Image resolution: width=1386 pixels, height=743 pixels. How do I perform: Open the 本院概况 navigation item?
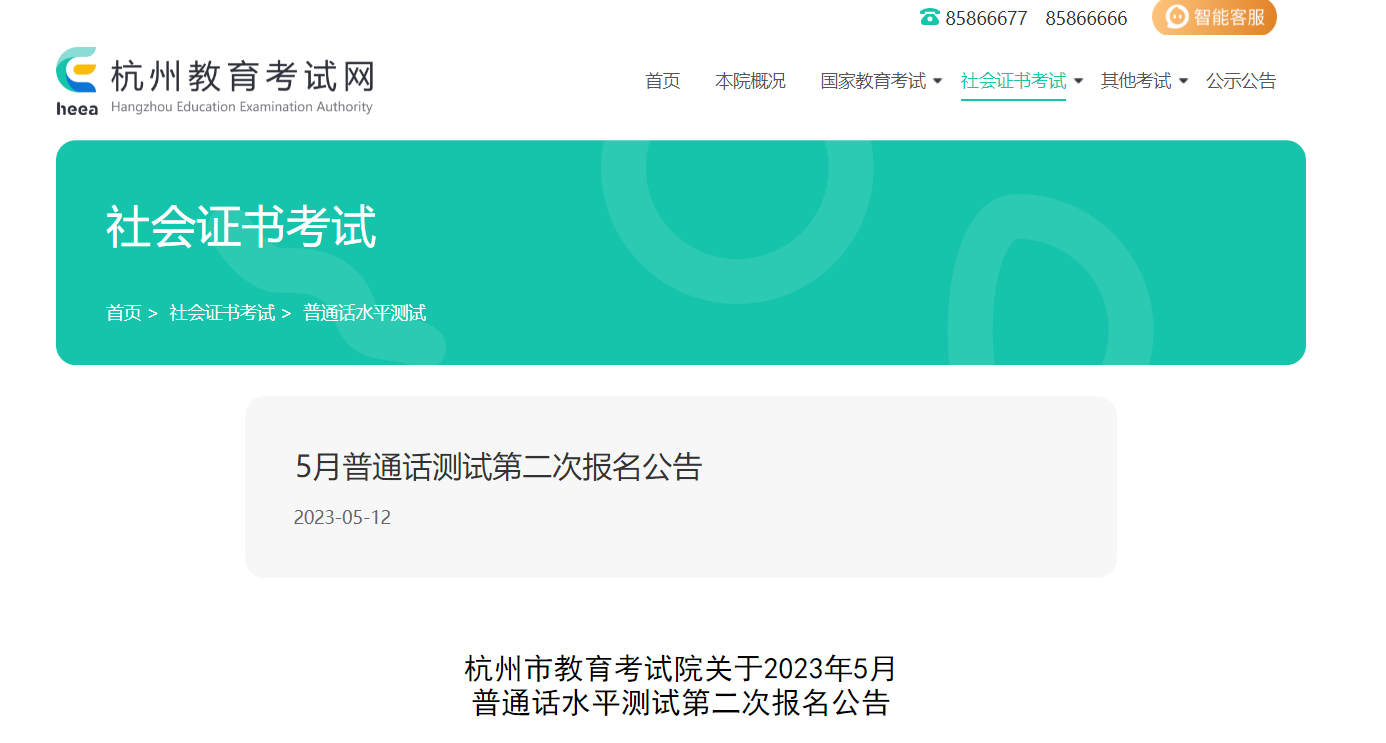(x=750, y=81)
